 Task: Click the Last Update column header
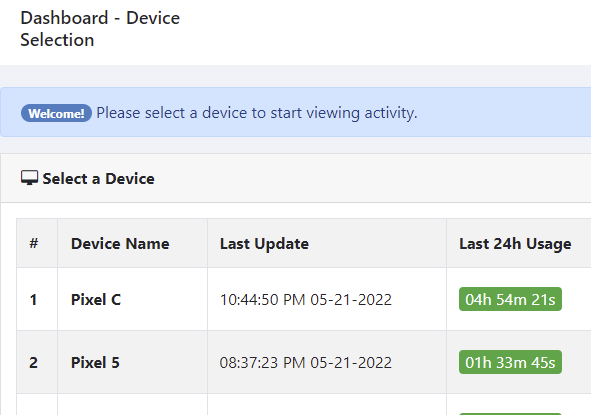point(264,243)
